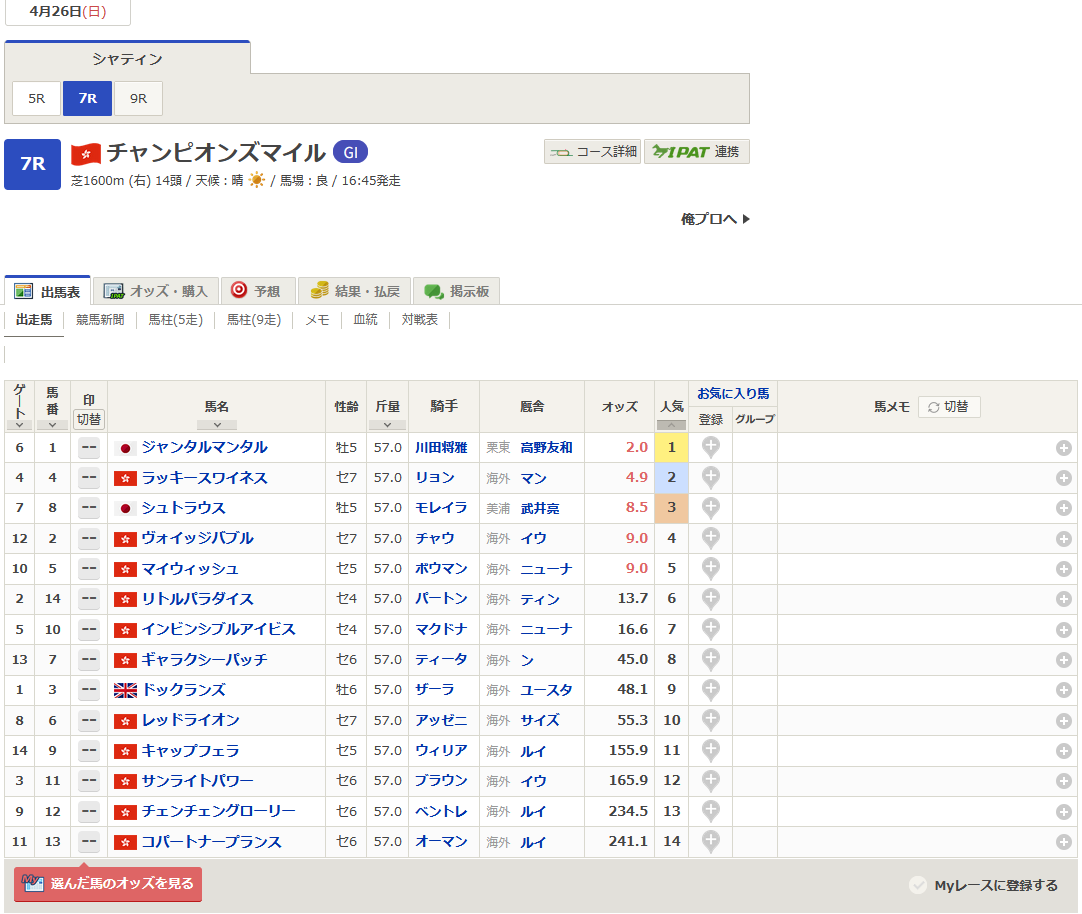Open horse memo plus for ギャラクシーパッチ row
This screenshot has height=914, width=1082.
click(1063, 660)
